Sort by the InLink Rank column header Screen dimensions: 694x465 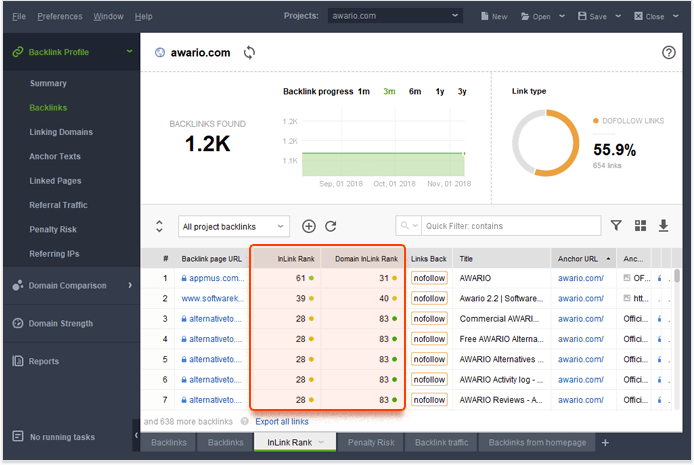[x=286, y=259]
